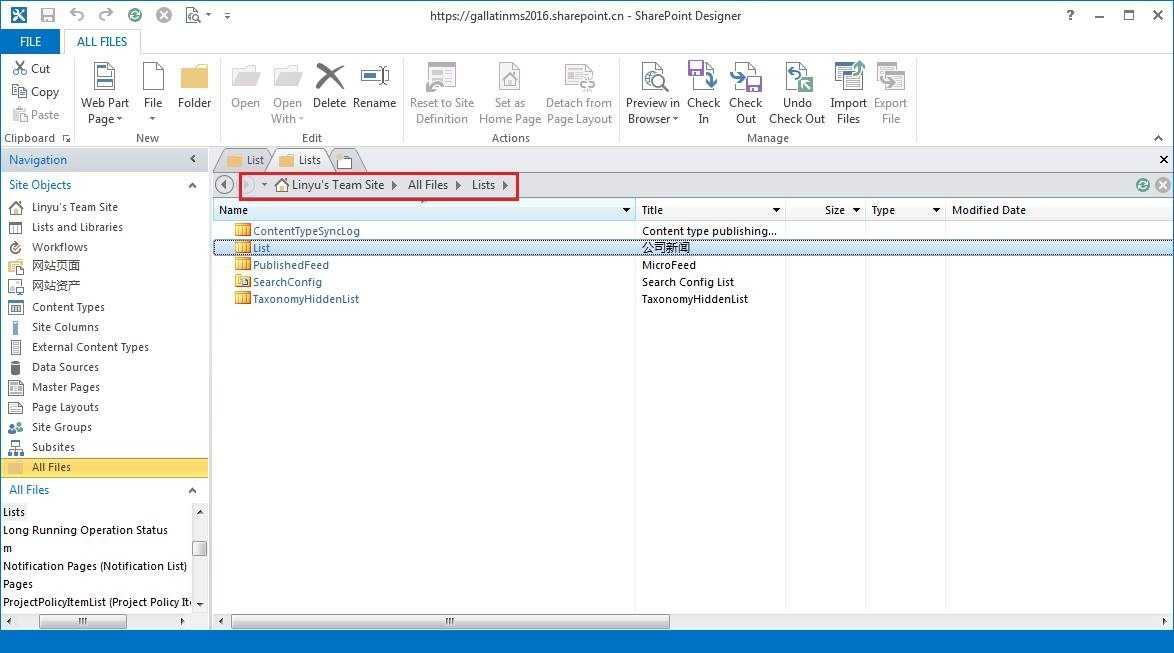Copy the selected item
The height and width of the screenshot is (653, 1174).
point(35,91)
